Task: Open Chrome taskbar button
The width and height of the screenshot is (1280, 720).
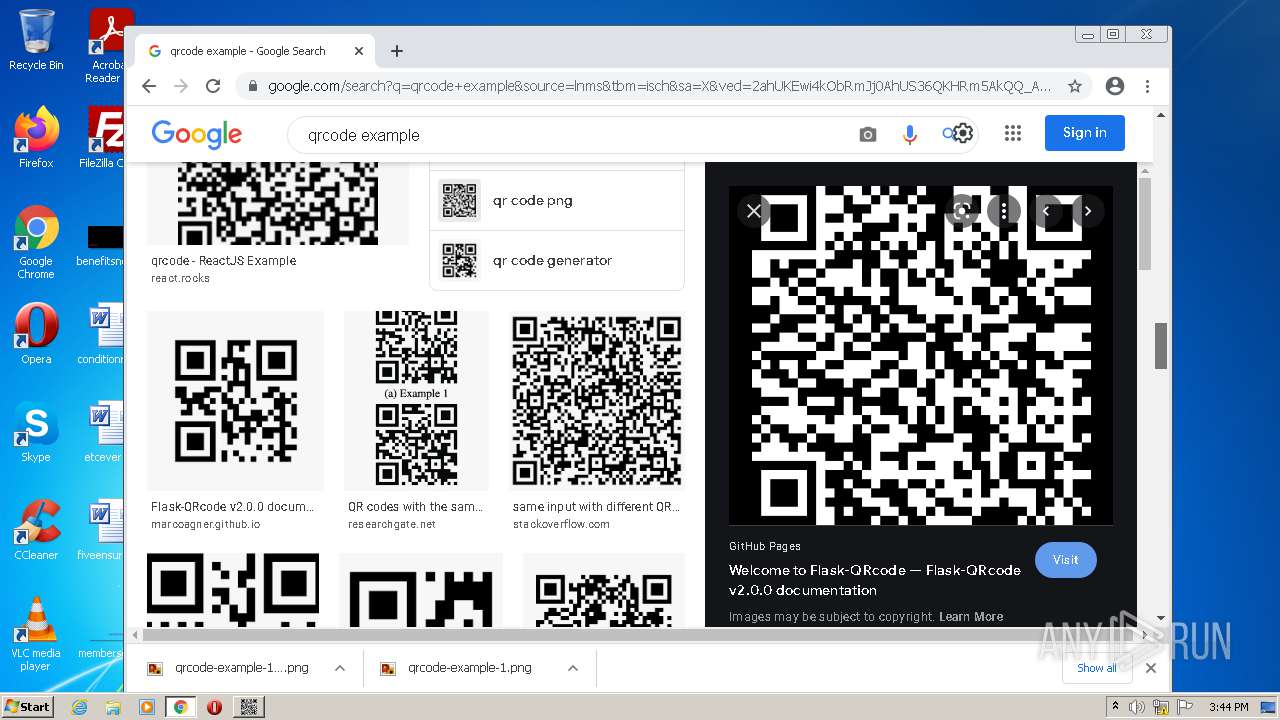Action: [x=181, y=707]
